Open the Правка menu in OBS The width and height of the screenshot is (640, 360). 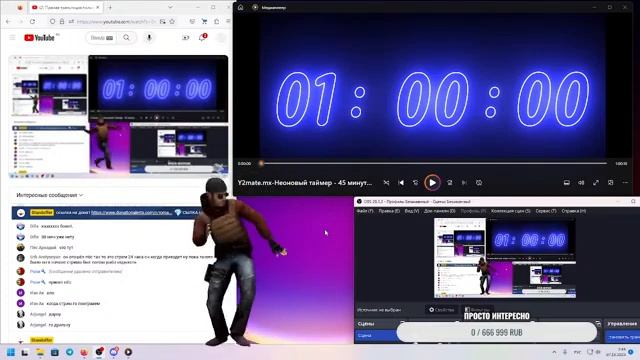coord(389,211)
